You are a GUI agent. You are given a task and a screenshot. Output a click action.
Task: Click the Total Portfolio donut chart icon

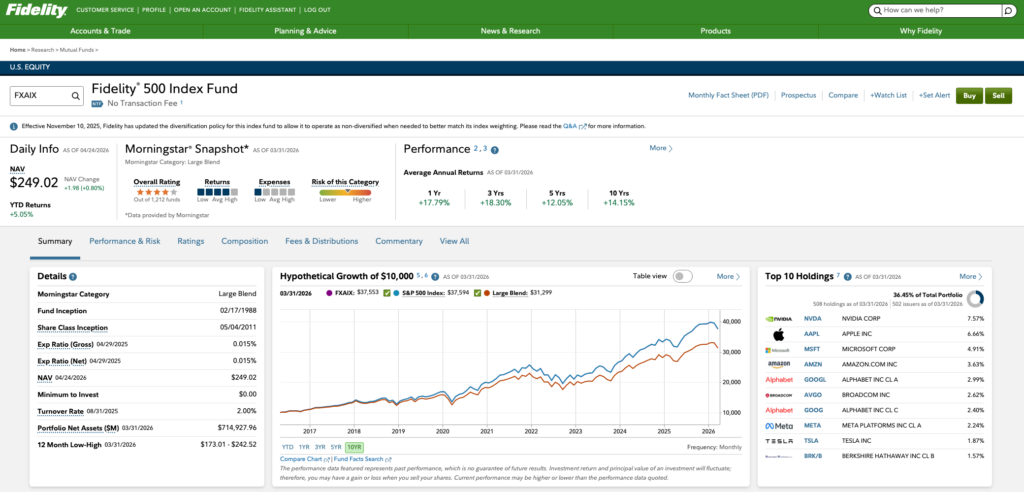click(x=975, y=298)
